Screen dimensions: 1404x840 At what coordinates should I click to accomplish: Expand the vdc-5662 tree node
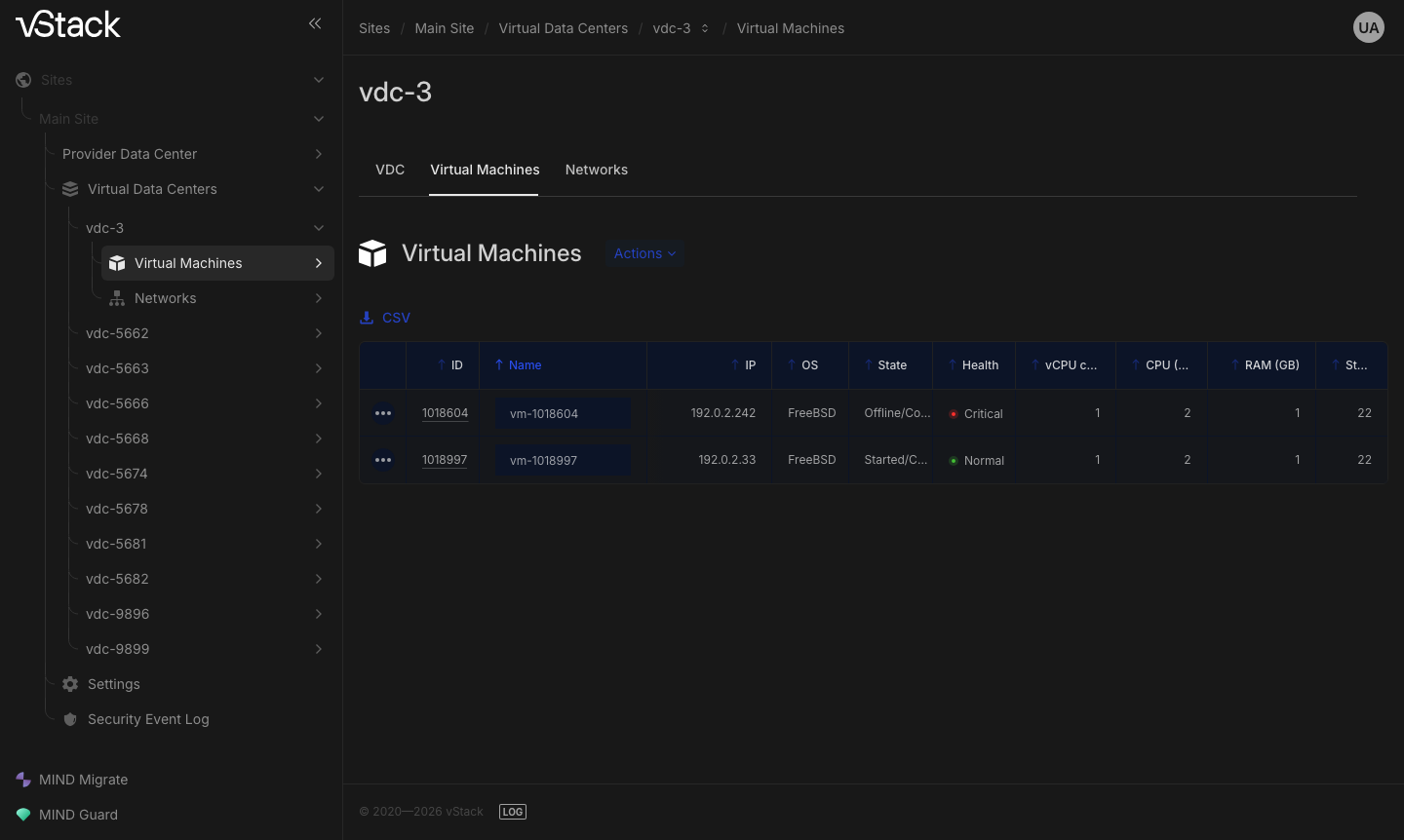point(319,333)
